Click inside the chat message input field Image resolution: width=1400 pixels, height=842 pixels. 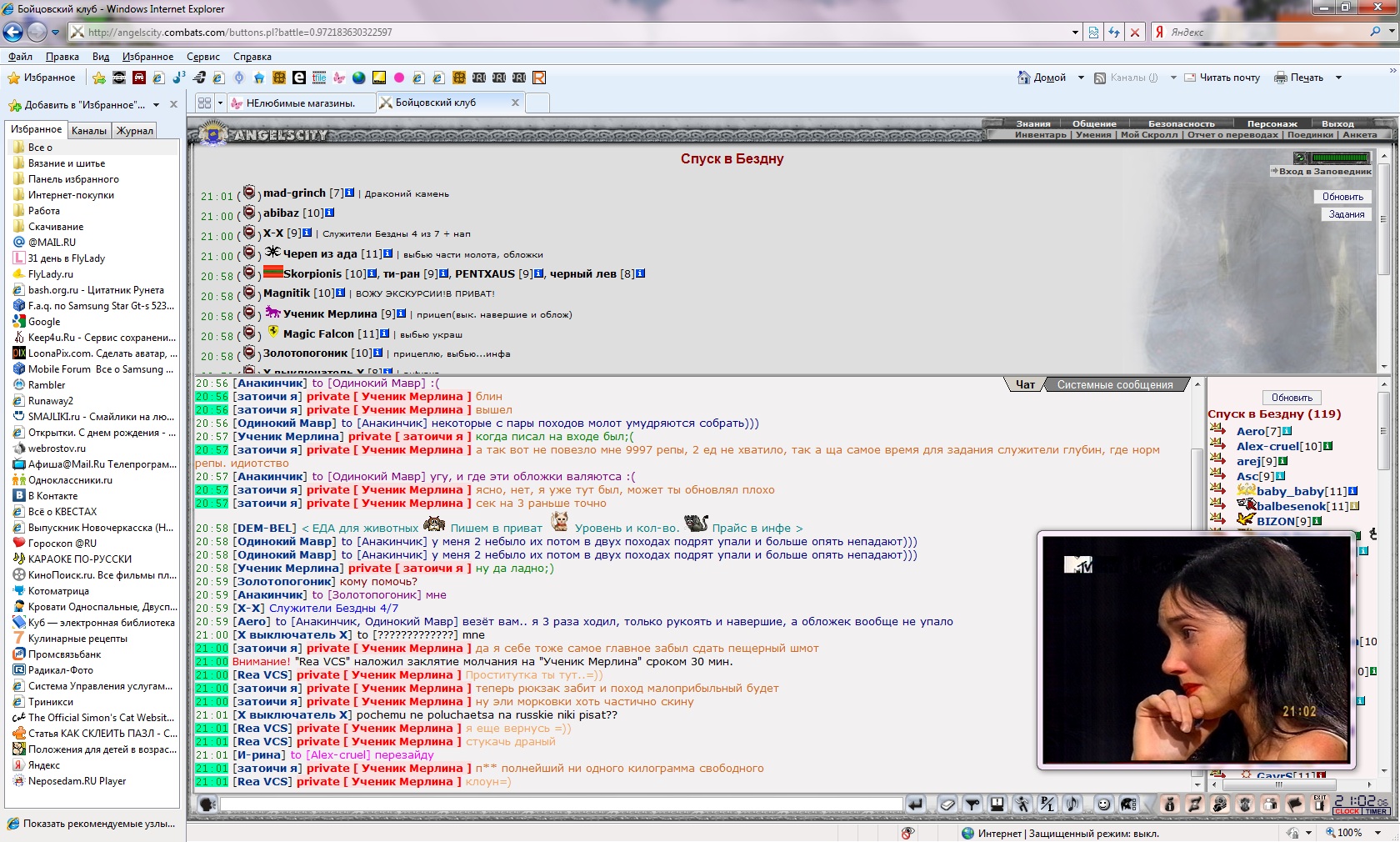[x=560, y=804]
